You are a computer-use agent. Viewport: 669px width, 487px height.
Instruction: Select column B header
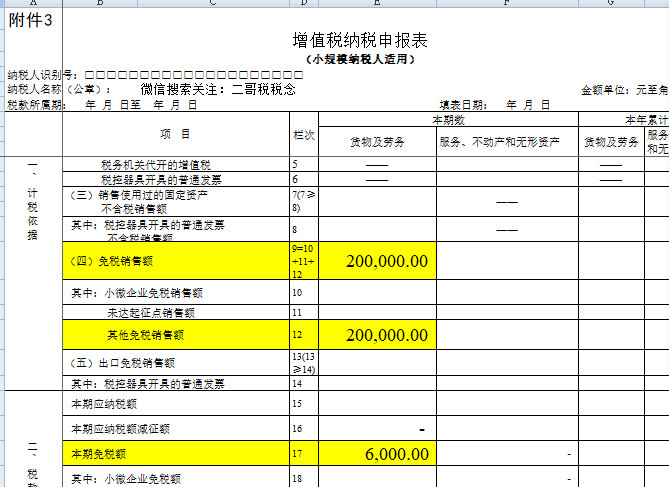tap(100, 3)
